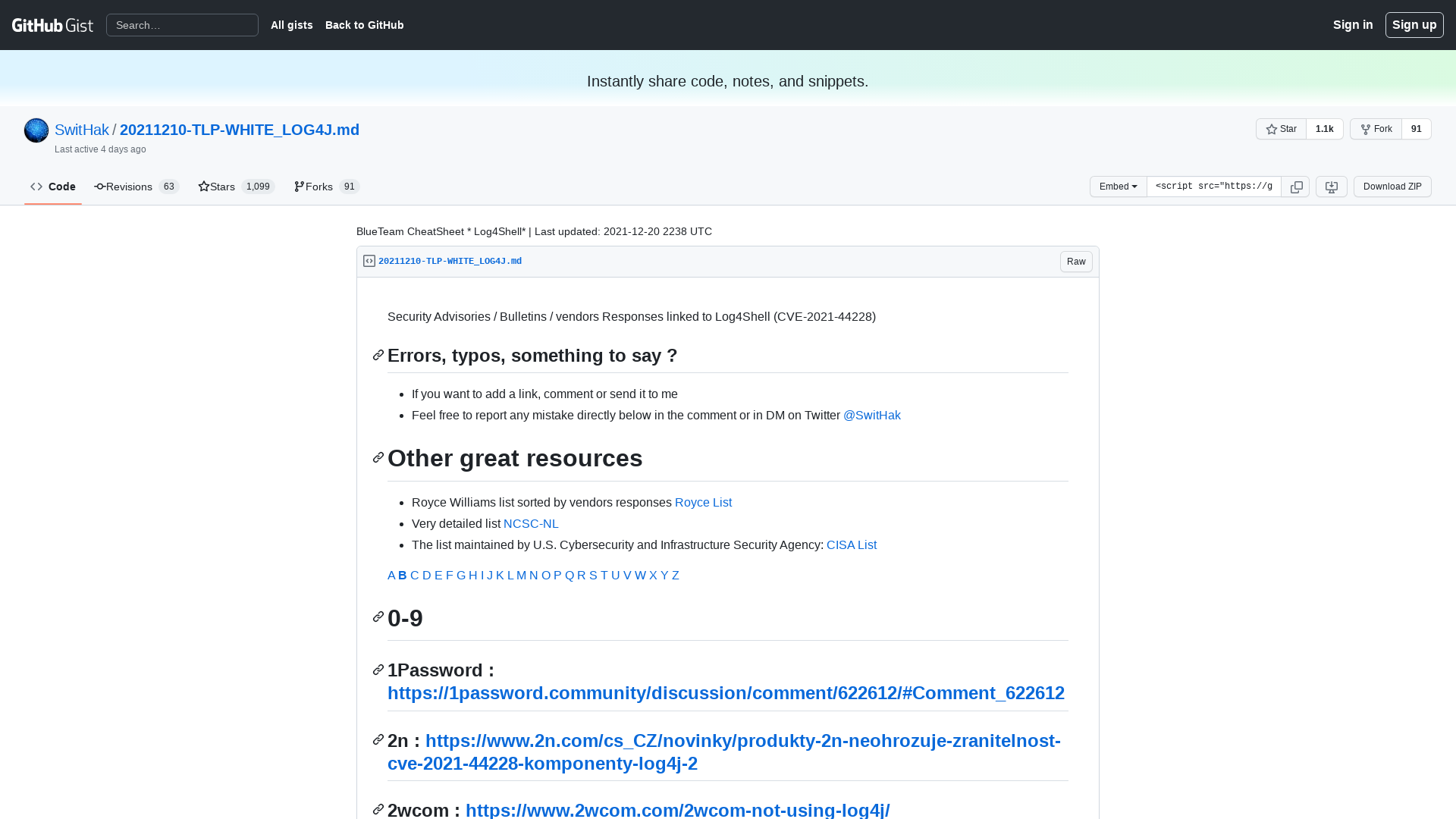
Task: Click the Sign up button
Action: [1414, 25]
